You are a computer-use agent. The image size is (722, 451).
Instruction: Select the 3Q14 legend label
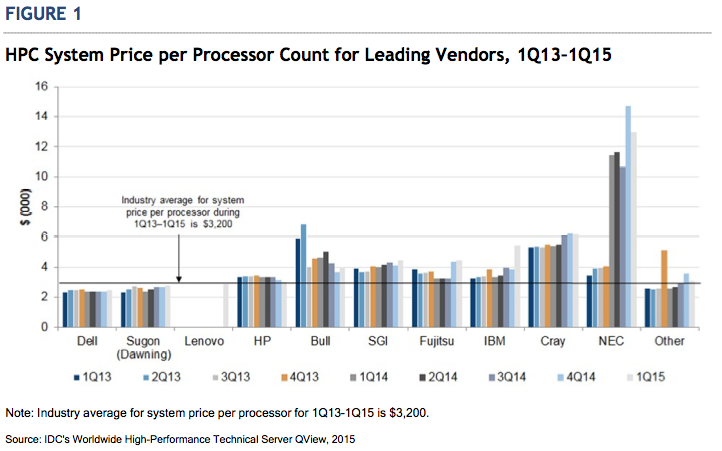coord(512,377)
